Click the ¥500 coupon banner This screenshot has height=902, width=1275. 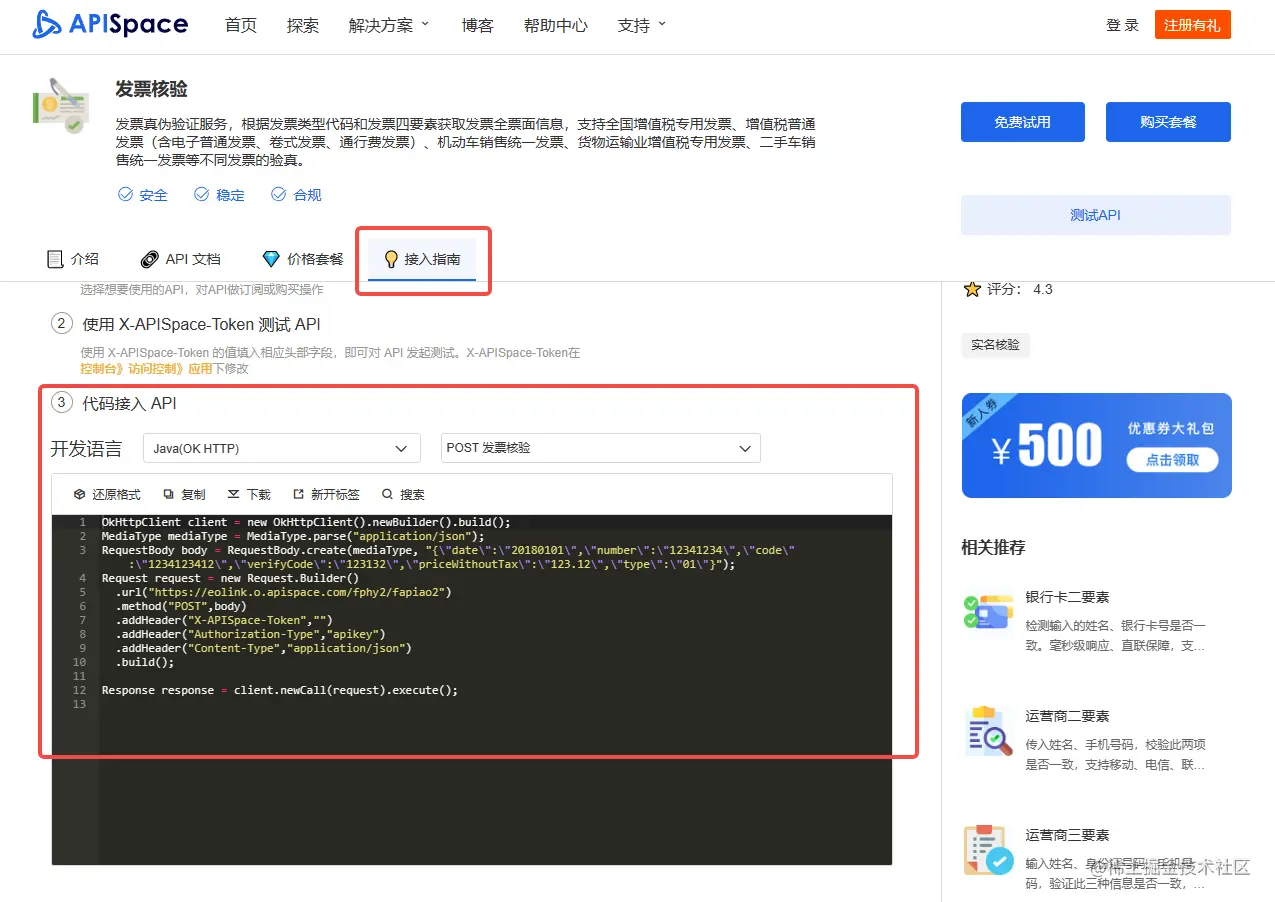[x=1096, y=445]
